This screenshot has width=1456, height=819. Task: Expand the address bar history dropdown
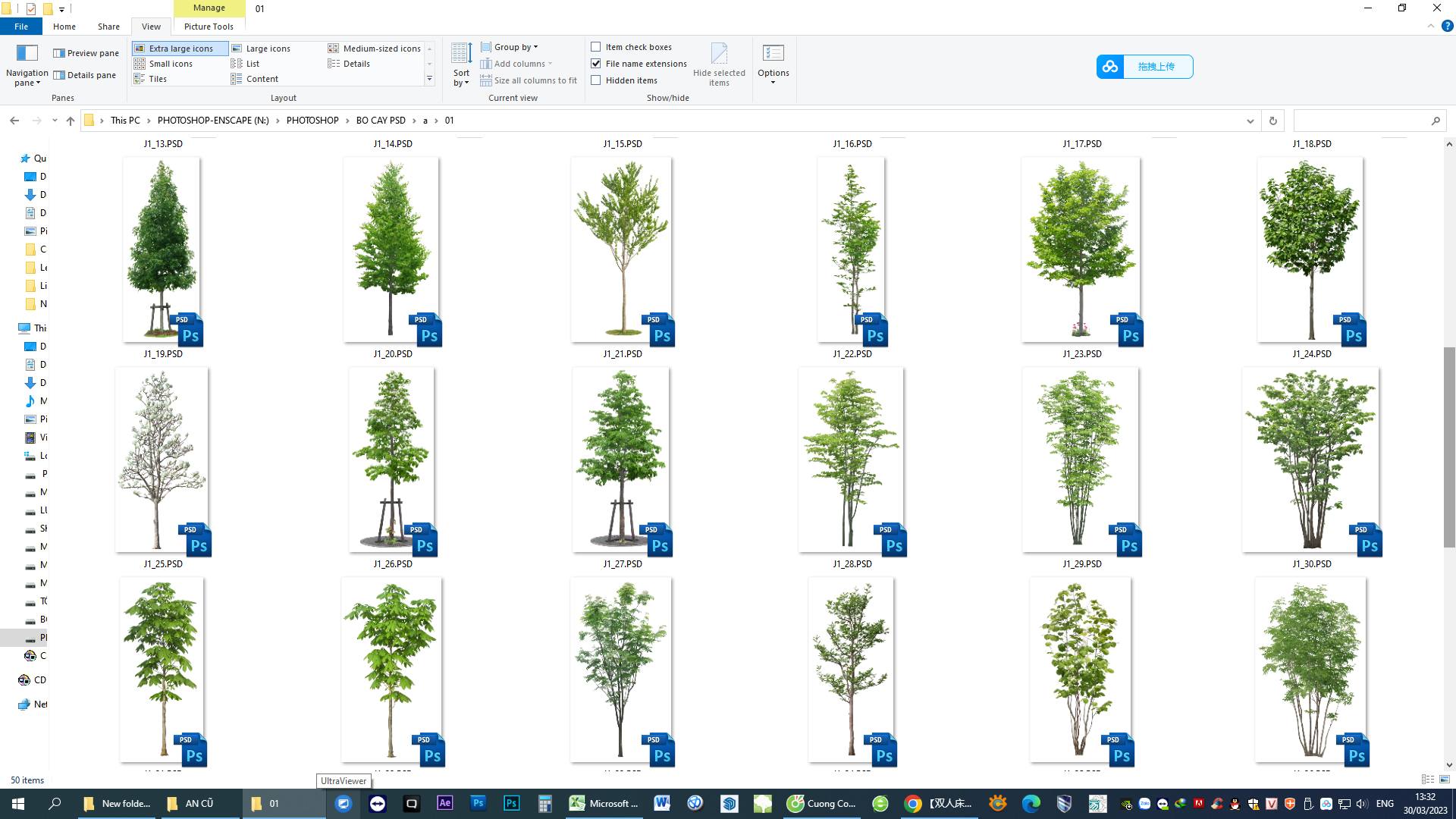(1250, 121)
